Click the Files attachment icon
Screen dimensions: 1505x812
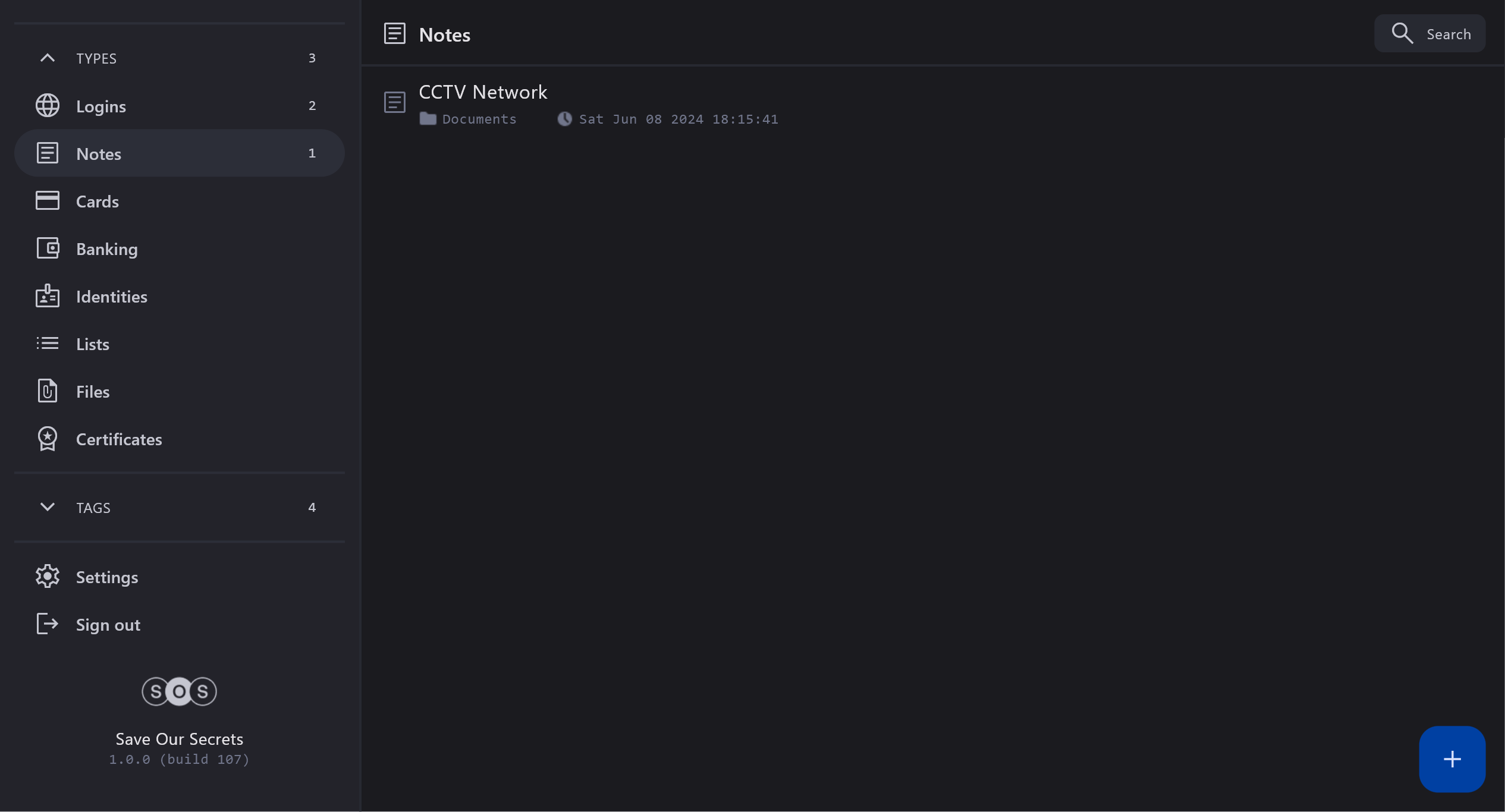click(x=48, y=391)
